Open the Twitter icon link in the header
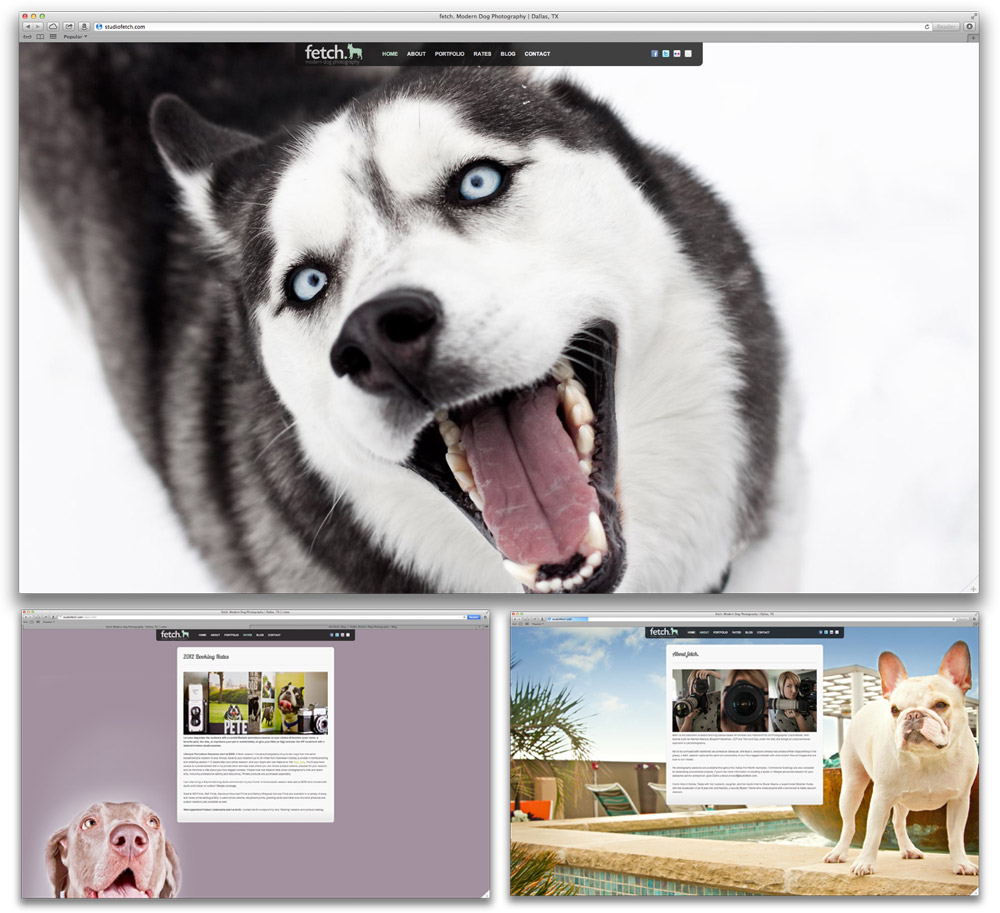 tap(666, 54)
